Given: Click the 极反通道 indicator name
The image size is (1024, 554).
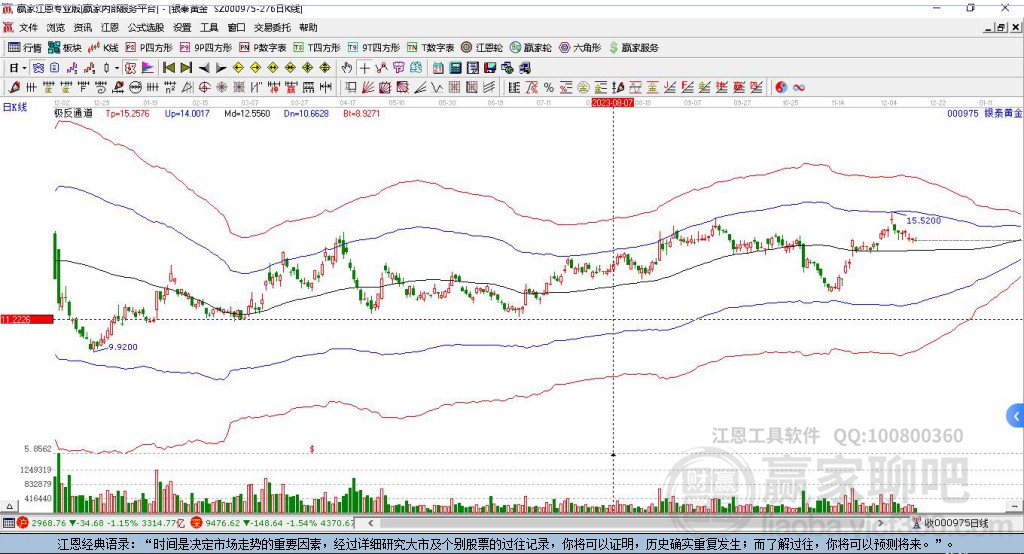Looking at the screenshot, I should pyautogui.click(x=74, y=113).
